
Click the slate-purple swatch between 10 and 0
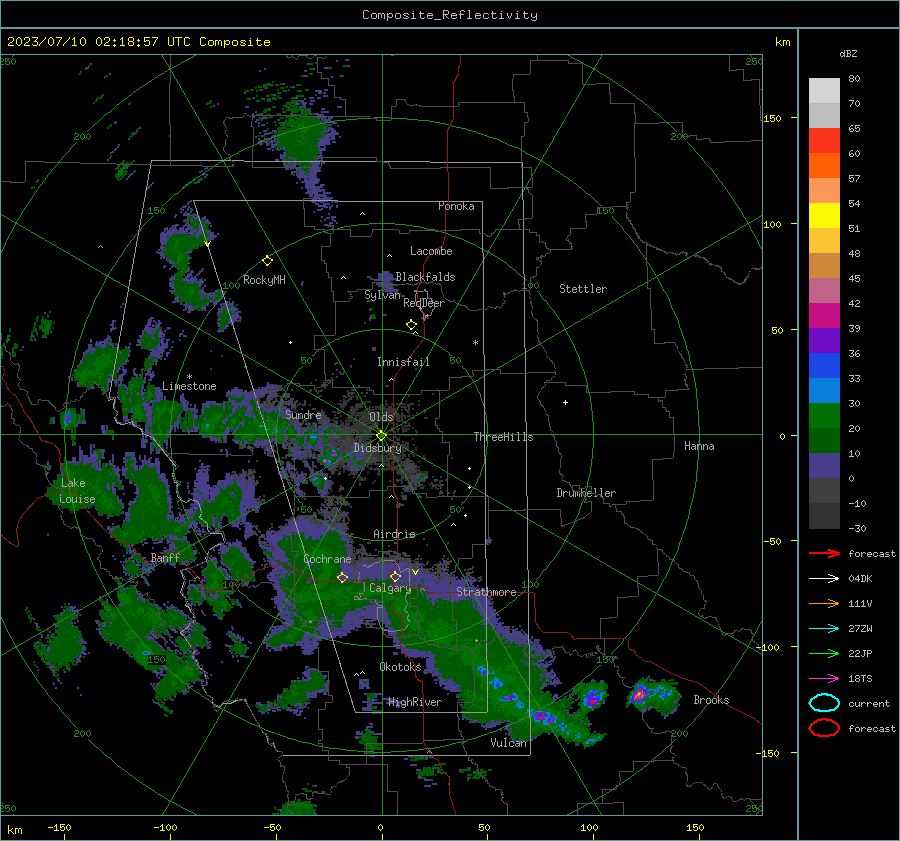pyautogui.click(x=824, y=466)
